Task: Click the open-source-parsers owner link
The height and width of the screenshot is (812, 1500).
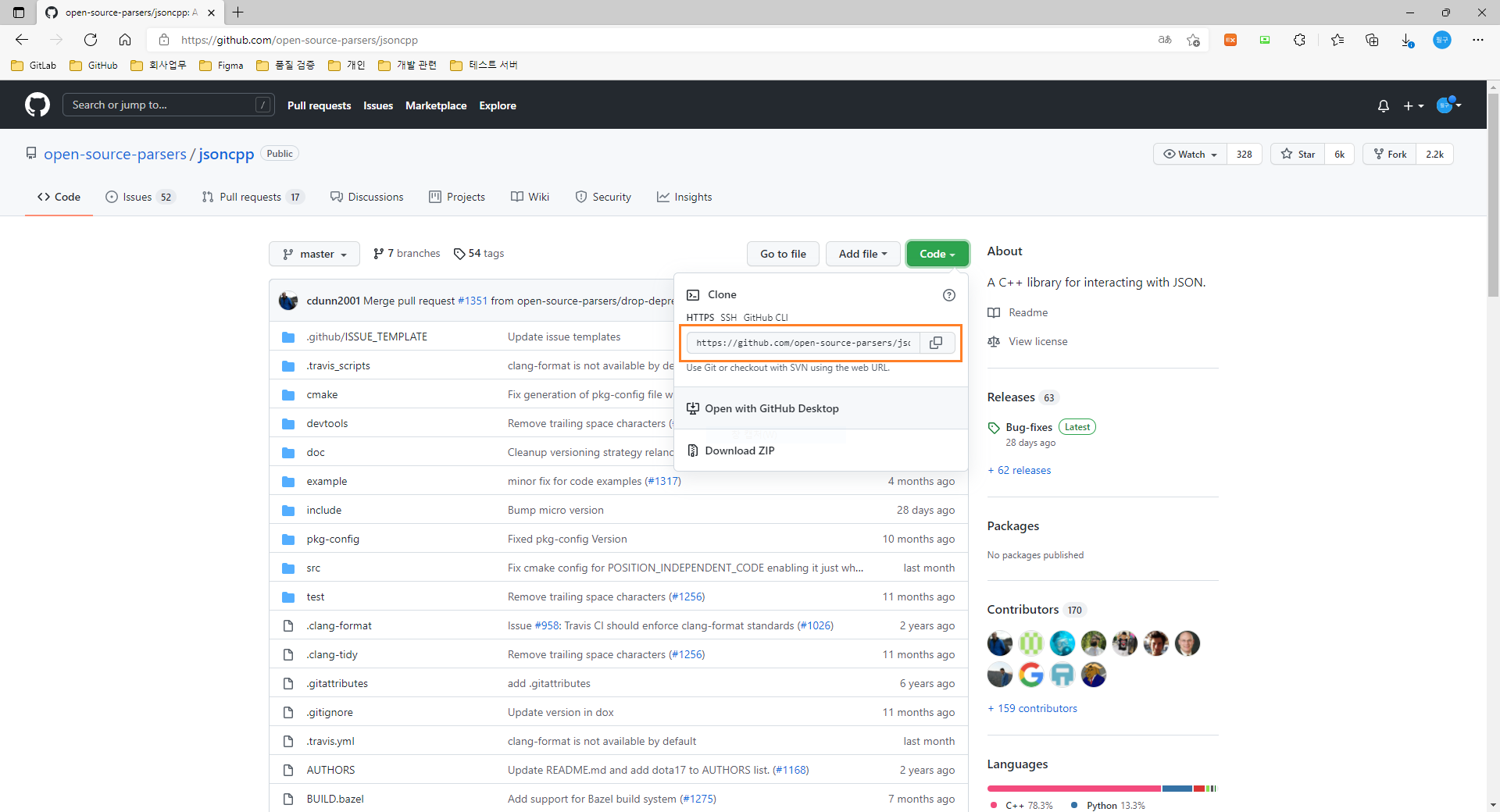Action: (115, 154)
